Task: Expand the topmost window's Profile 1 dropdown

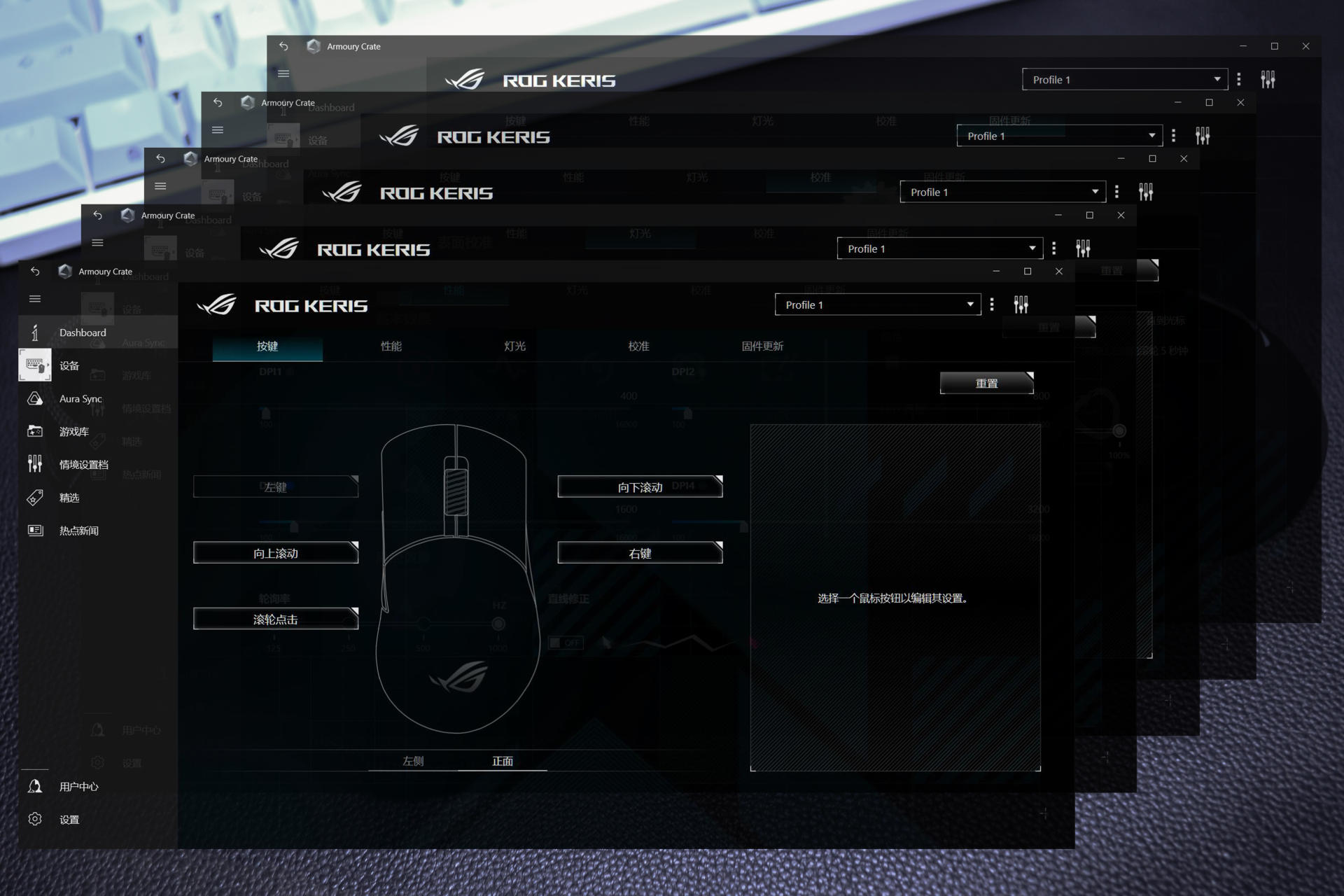Action: (1124, 80)
